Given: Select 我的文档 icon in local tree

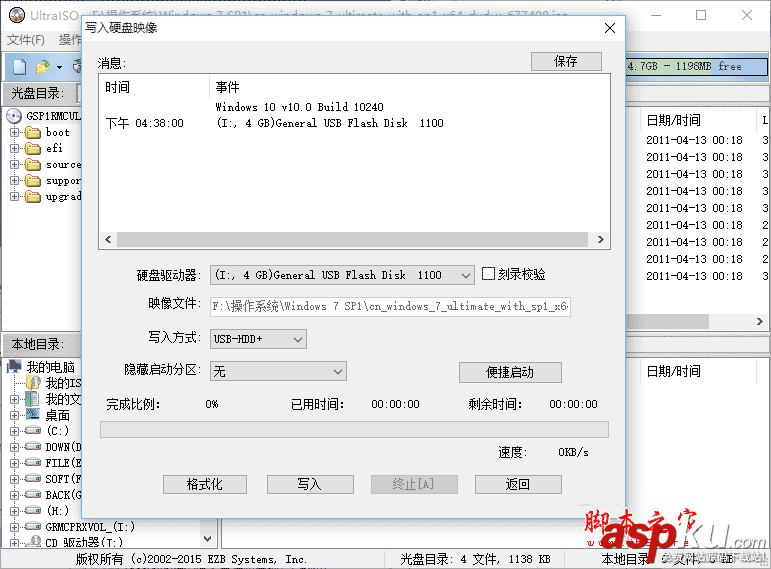Looking at the screenshot, I should [x=33, y=399].
